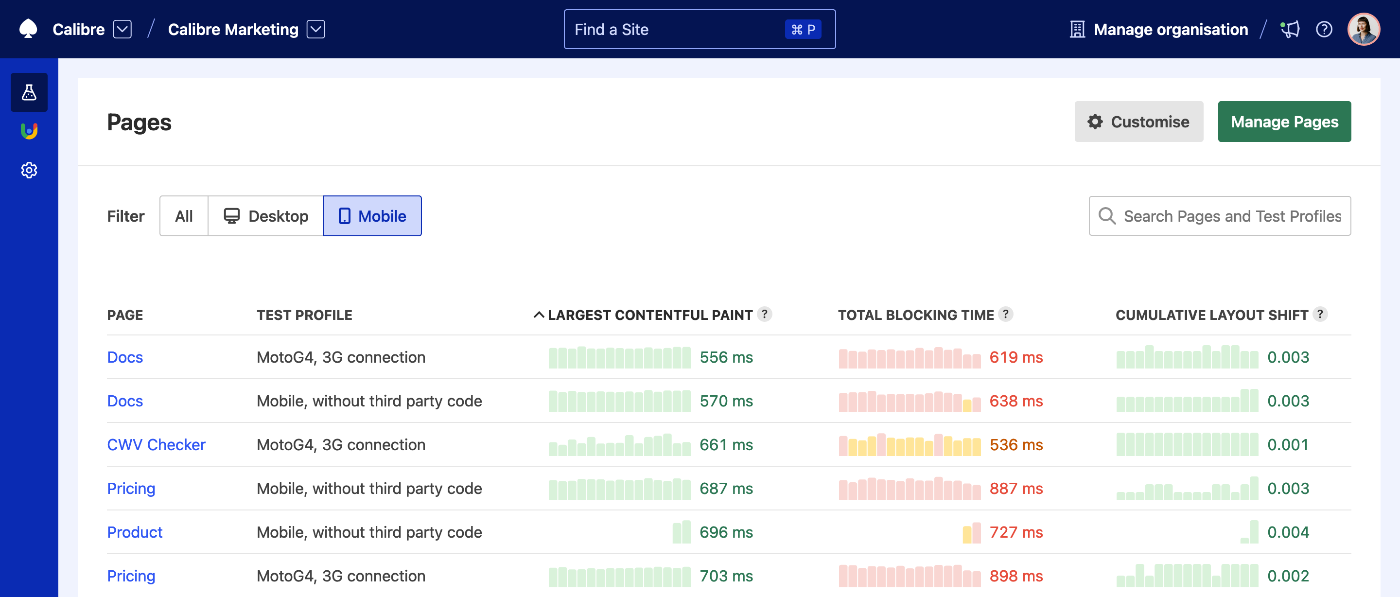Switch the filter to Desktop
The height and width of the screenshot is (597, 1400).
(265, 215)
